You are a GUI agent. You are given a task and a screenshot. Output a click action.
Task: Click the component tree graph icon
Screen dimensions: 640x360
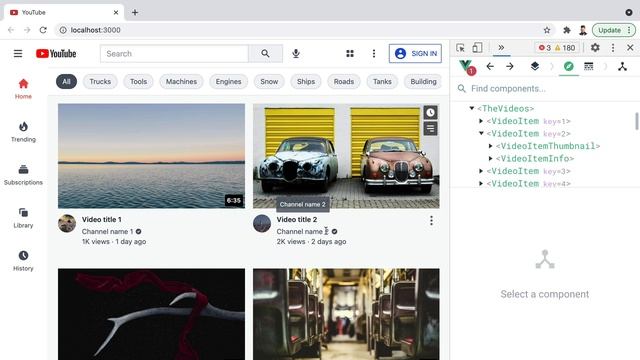pos(622,66)
